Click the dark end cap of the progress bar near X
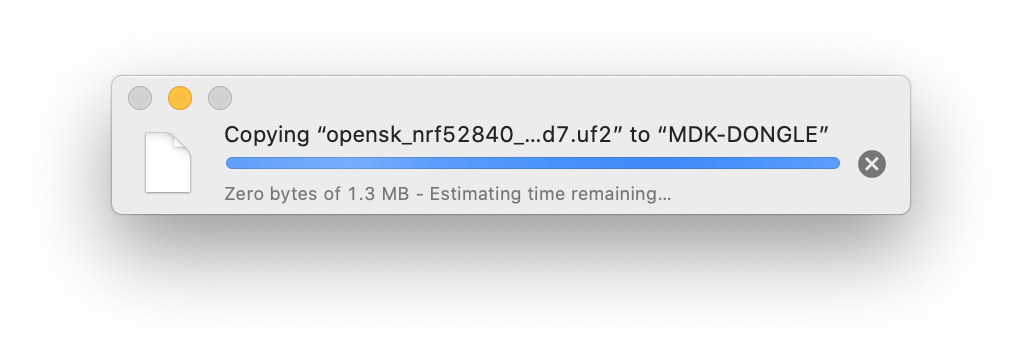1022x362 pixels. point(834,163)
